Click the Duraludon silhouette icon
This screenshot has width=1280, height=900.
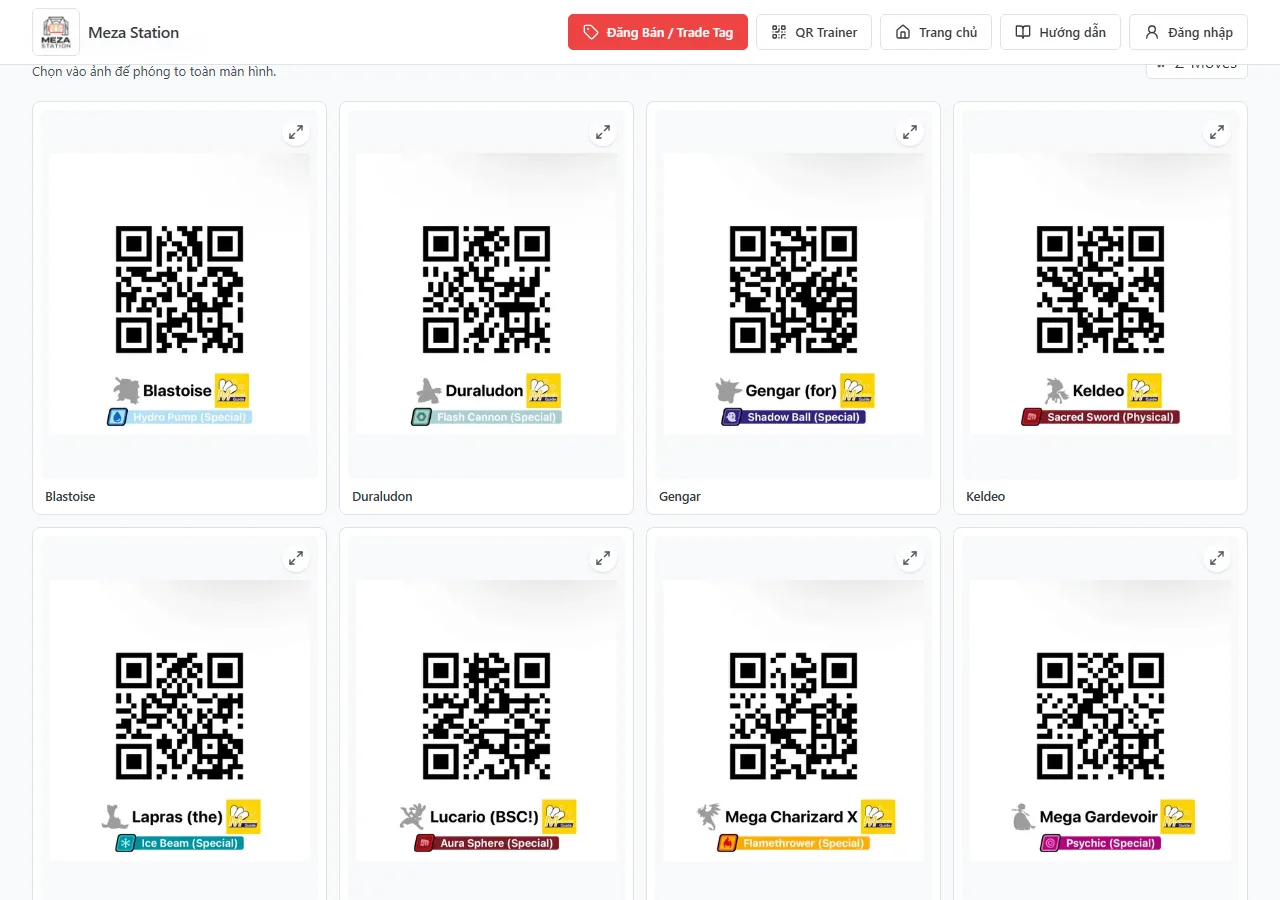[x=429, y=390]
